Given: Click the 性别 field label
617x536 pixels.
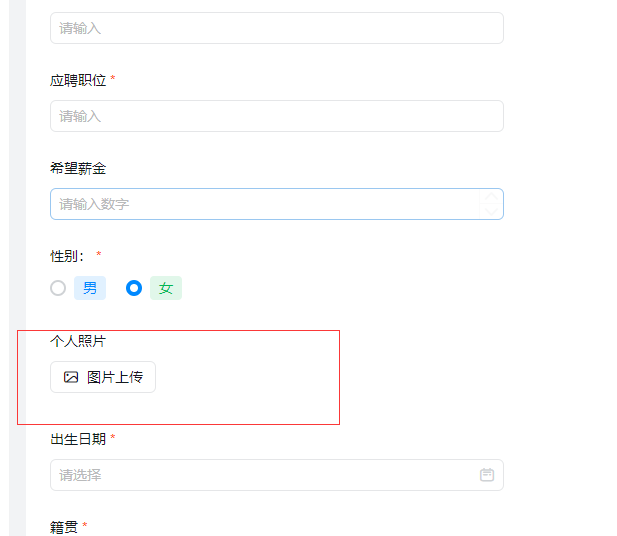Looking at the screenshot, I should [67, 256].
